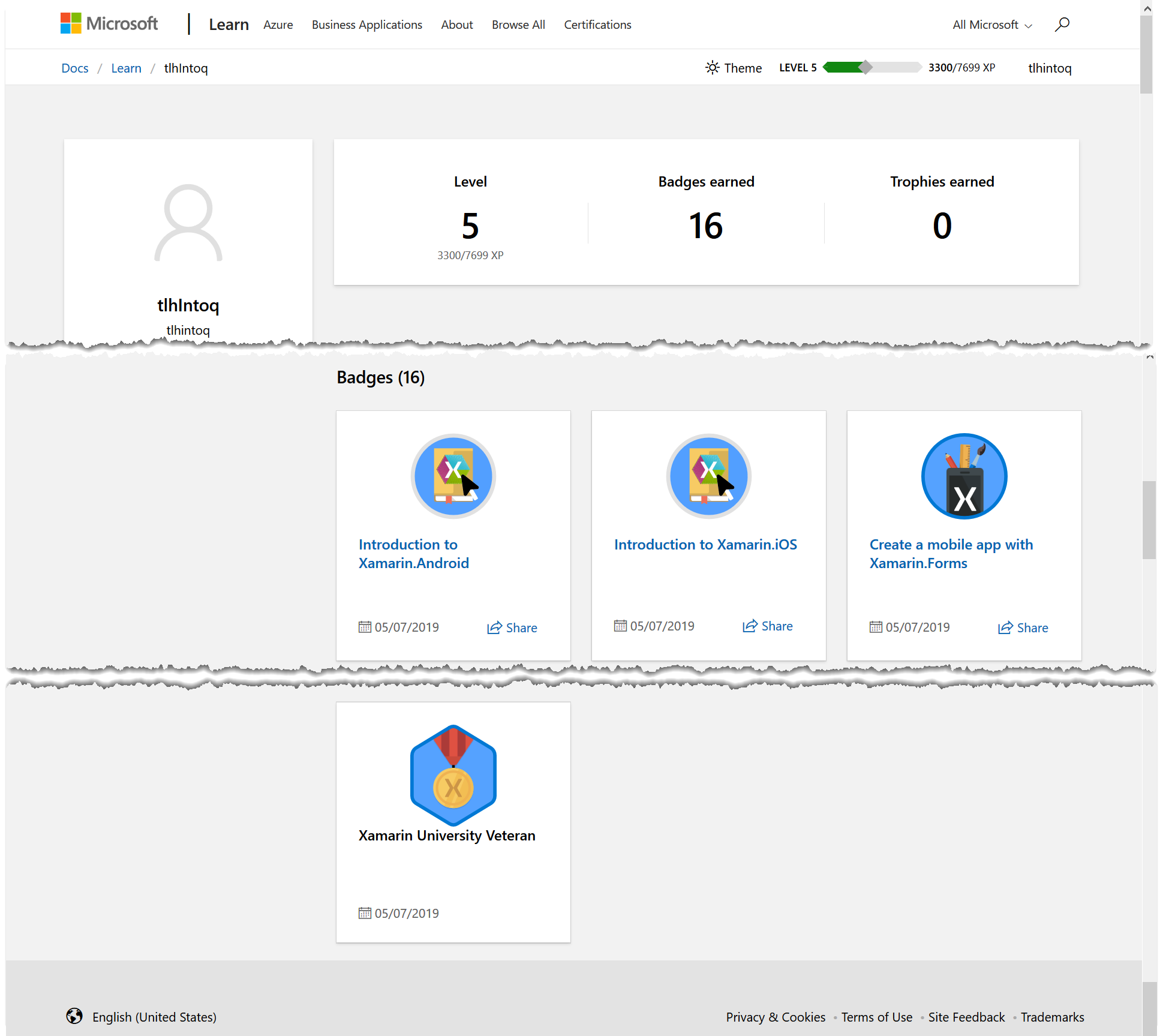Click the diamond marker on XP progress bar
This screenshot has width=1163, height=1036.
tap(866, 67)
